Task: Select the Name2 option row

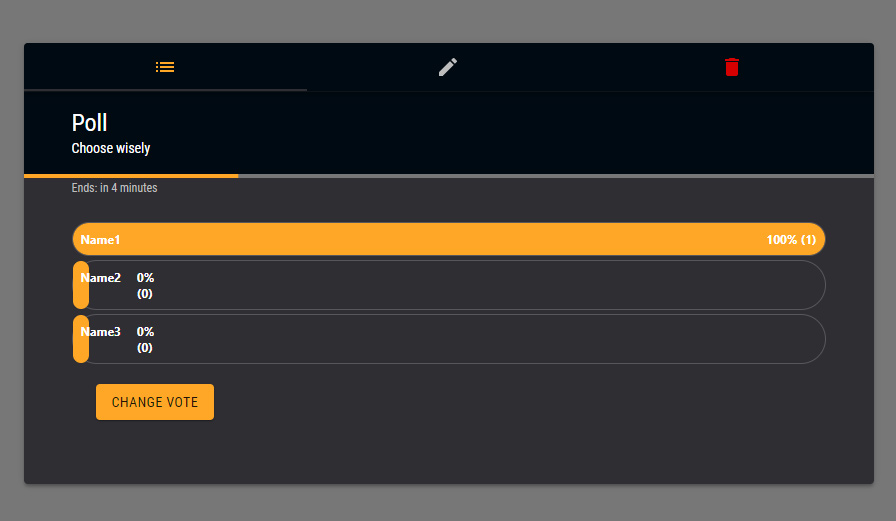Action: pyautogui.click(x=480, y=285)
